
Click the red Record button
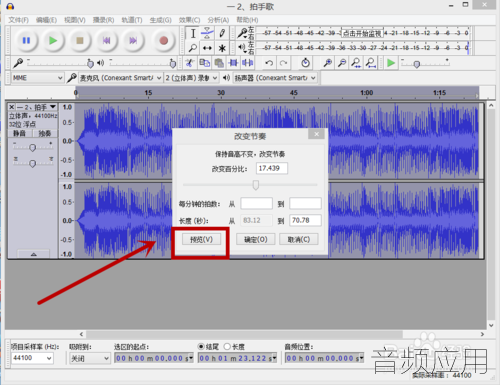163,41
